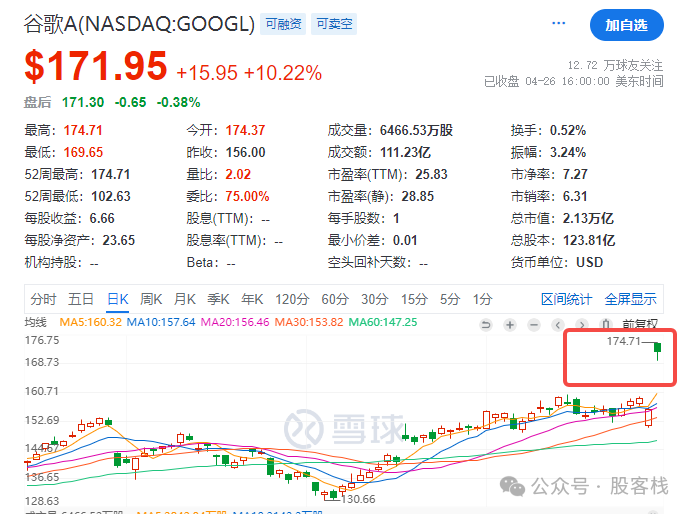691x514 pixels.
Task: Click the 振幅 value 3.24%
Action: point(568,153)
